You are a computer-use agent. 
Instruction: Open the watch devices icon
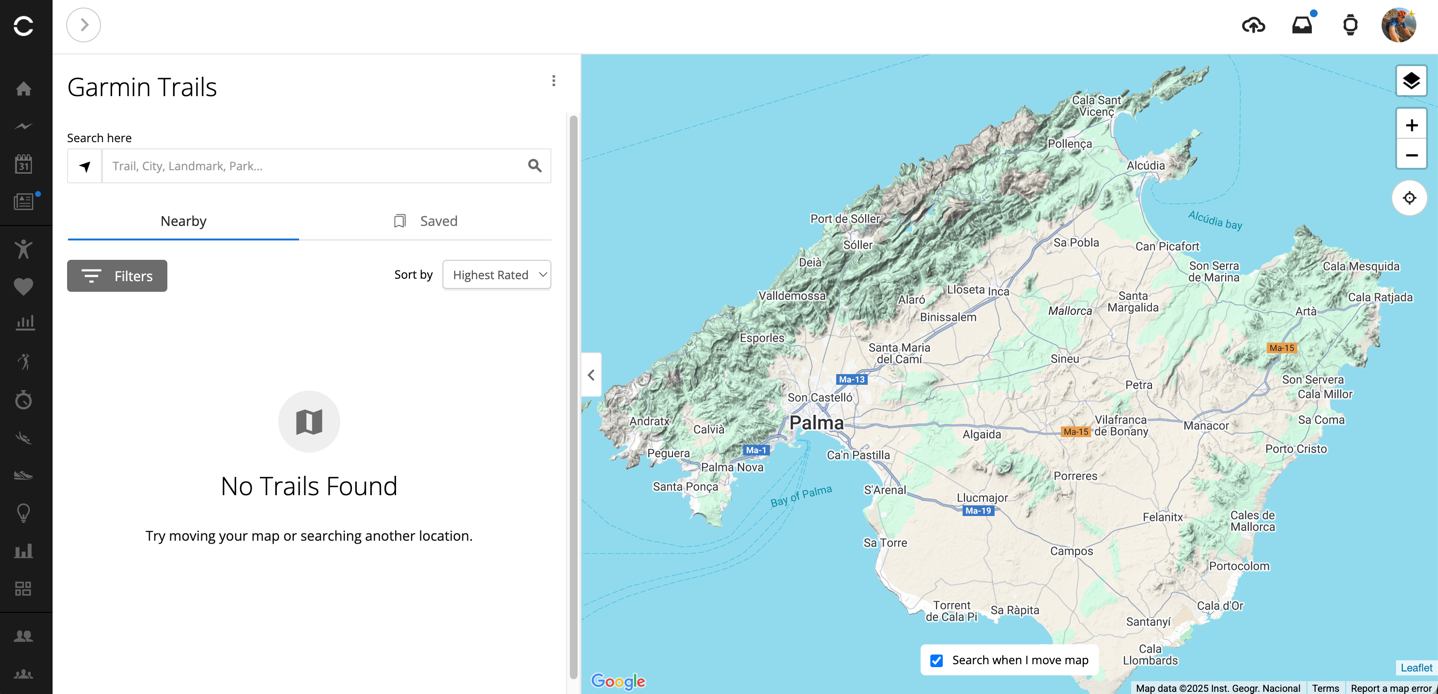click(1350, 25)
